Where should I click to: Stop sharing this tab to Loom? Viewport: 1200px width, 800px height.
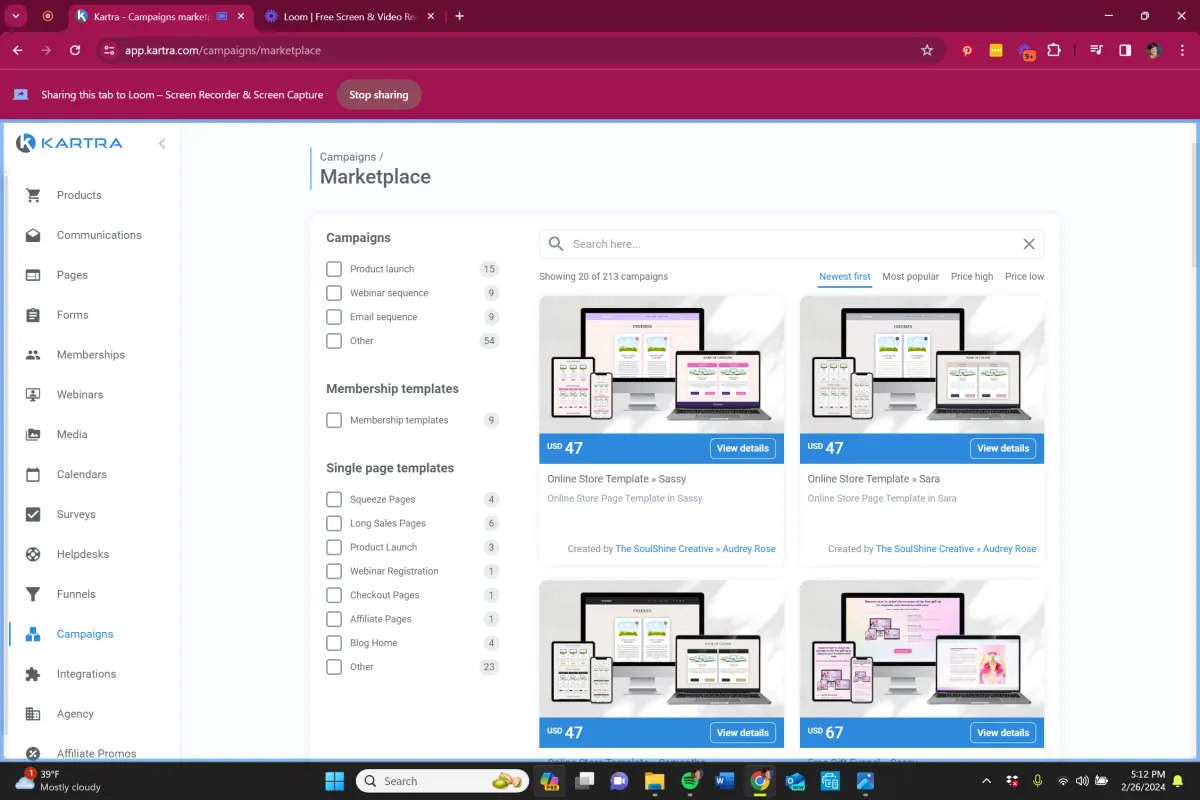tap(378, 95)
